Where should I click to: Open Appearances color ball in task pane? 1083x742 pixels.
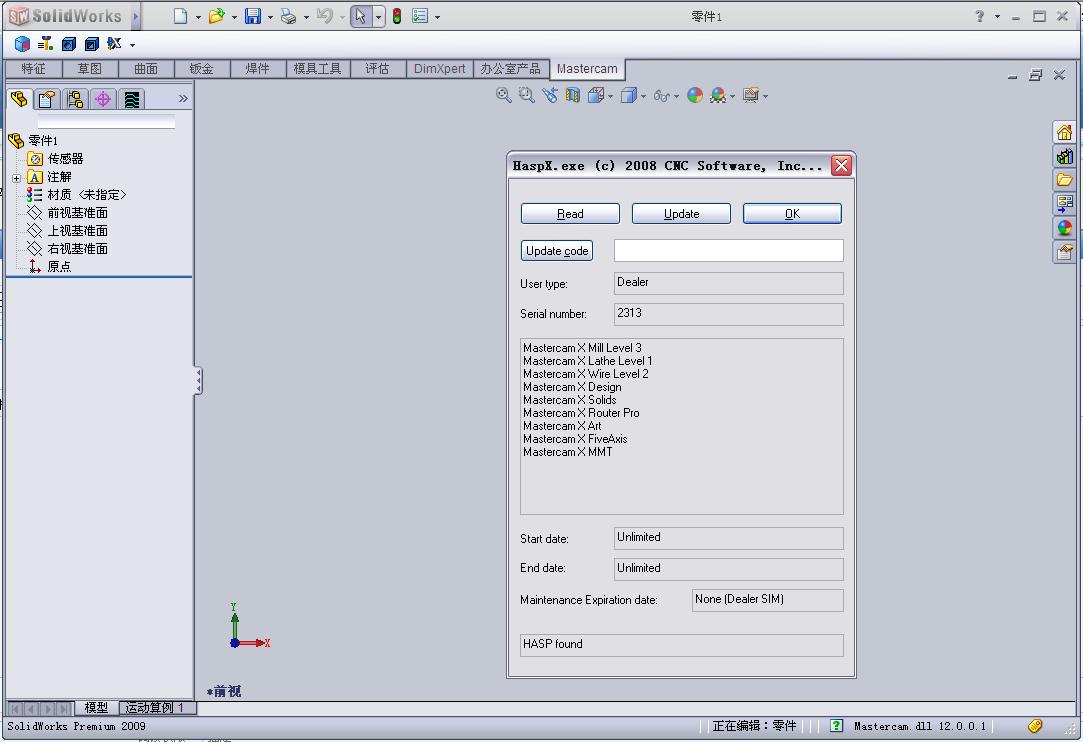(1064, 228)
